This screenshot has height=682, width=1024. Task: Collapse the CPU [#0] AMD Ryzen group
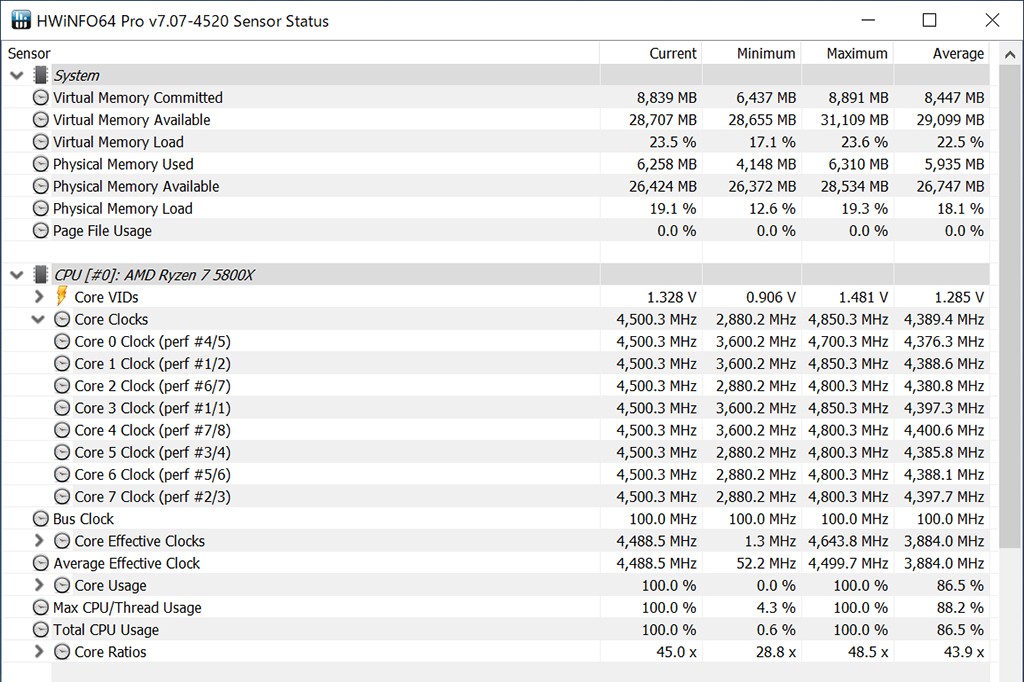pos(17,274)
